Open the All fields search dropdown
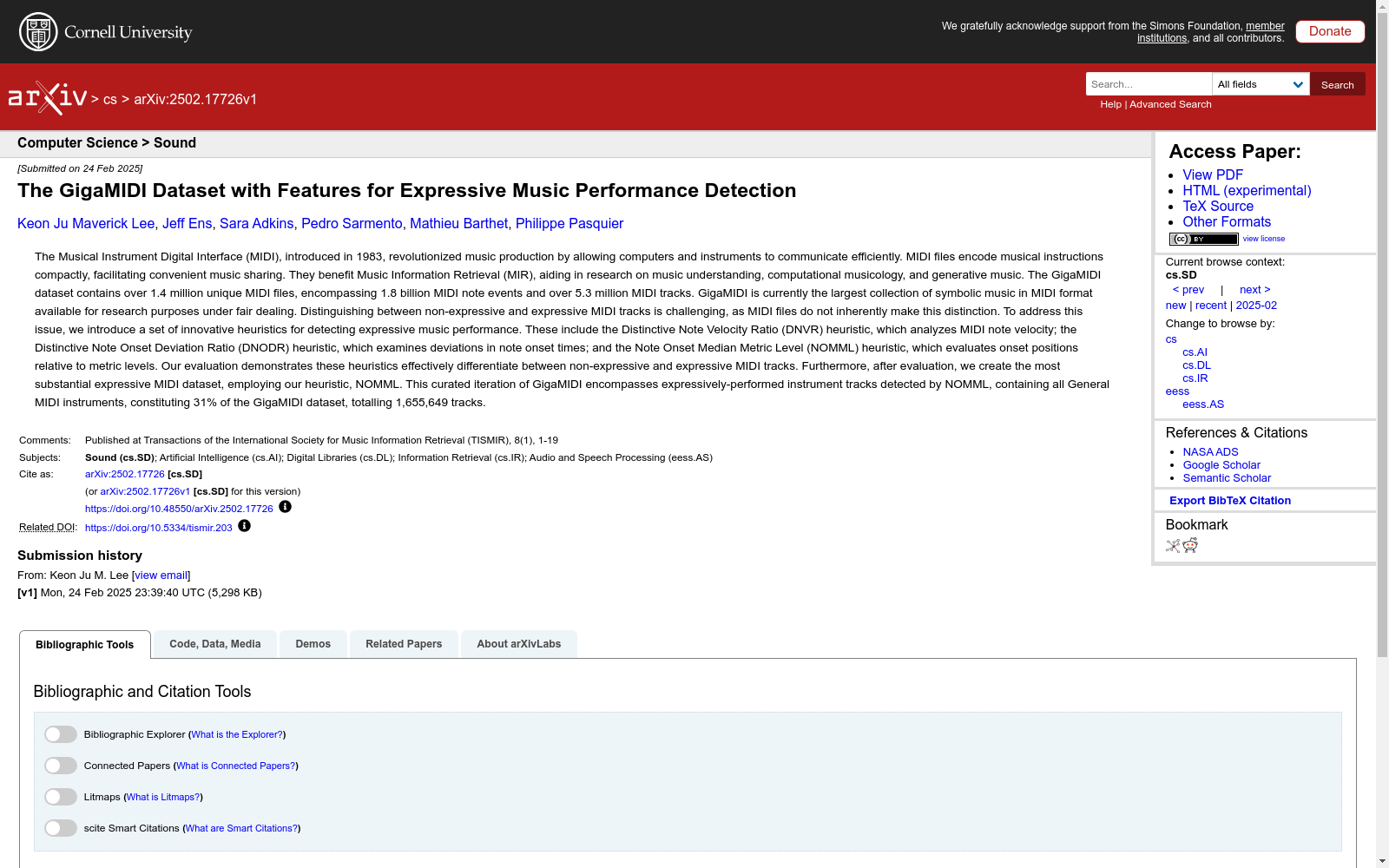Screen dimensions: 1389x868 1261,84
